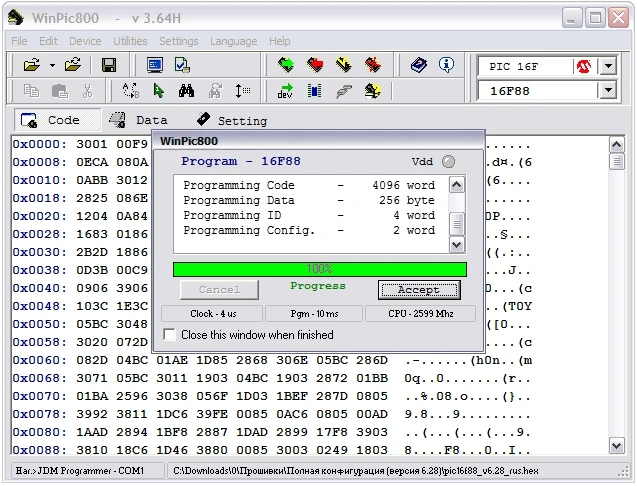Image resolution: width=637 pixels, height=486 pixels.
Task: Click the grey feather icon
Action: pos(344,91)
